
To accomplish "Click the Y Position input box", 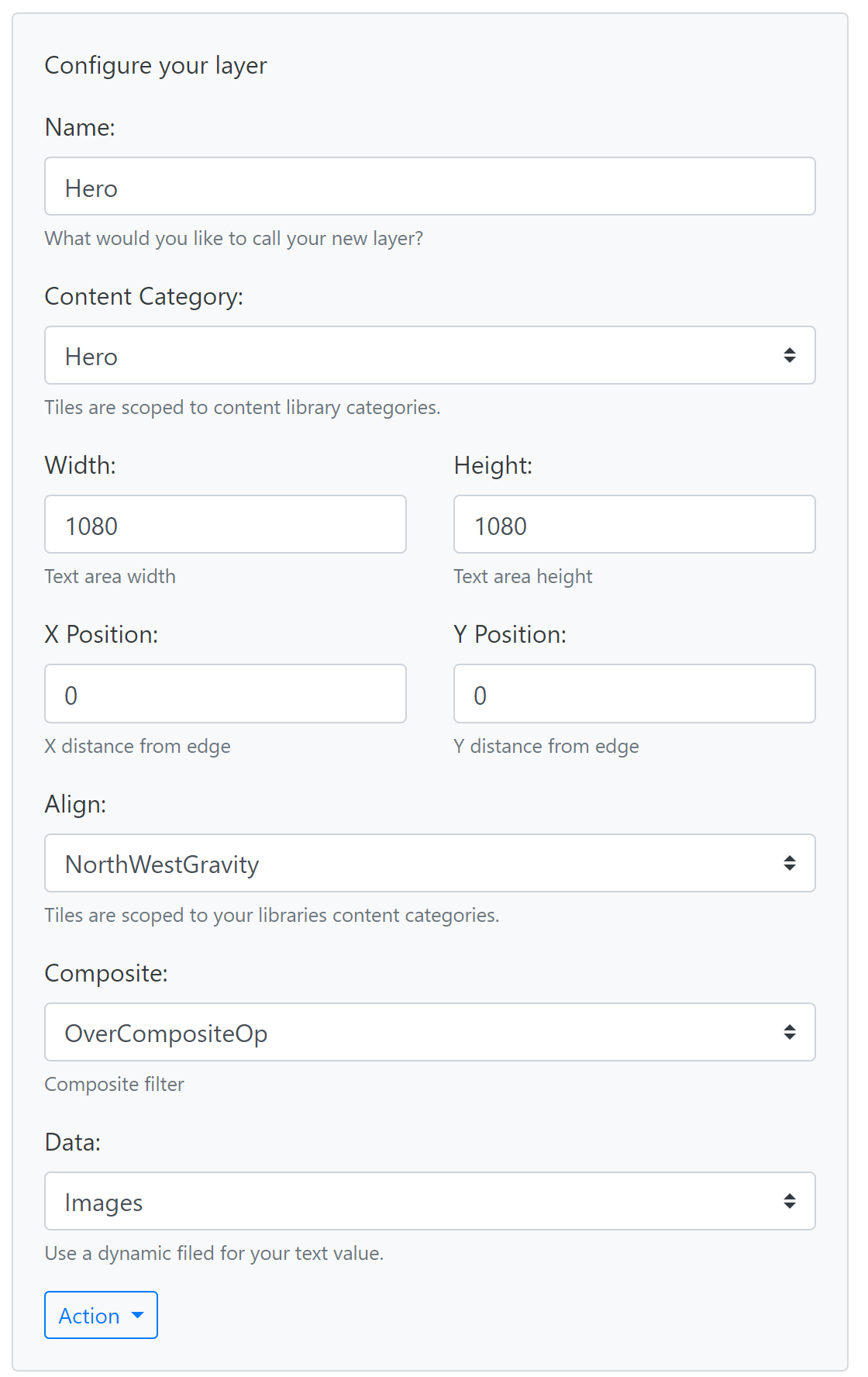I will coord(634,694).
